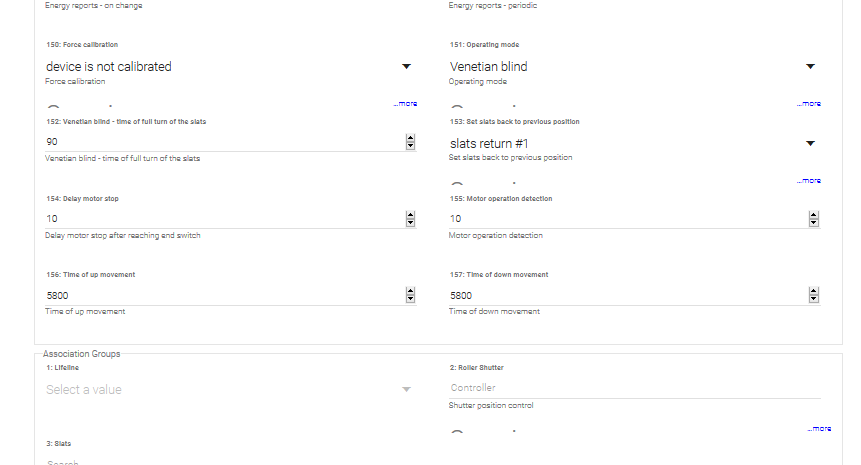Click the Time of down movement field

(x=625, y=295)
